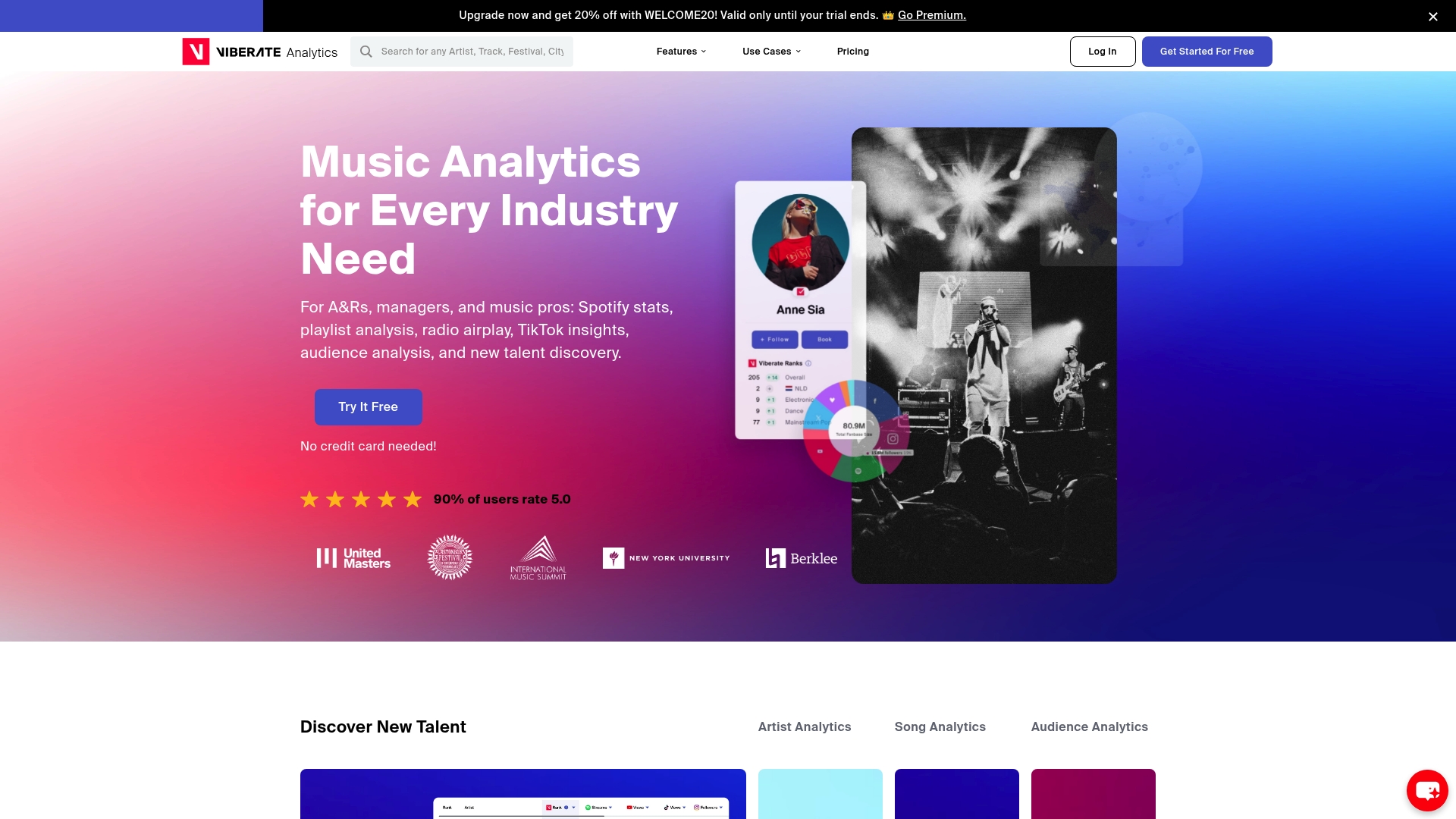Click the International Music Summit logo
1456x819 pixels.
538,558
